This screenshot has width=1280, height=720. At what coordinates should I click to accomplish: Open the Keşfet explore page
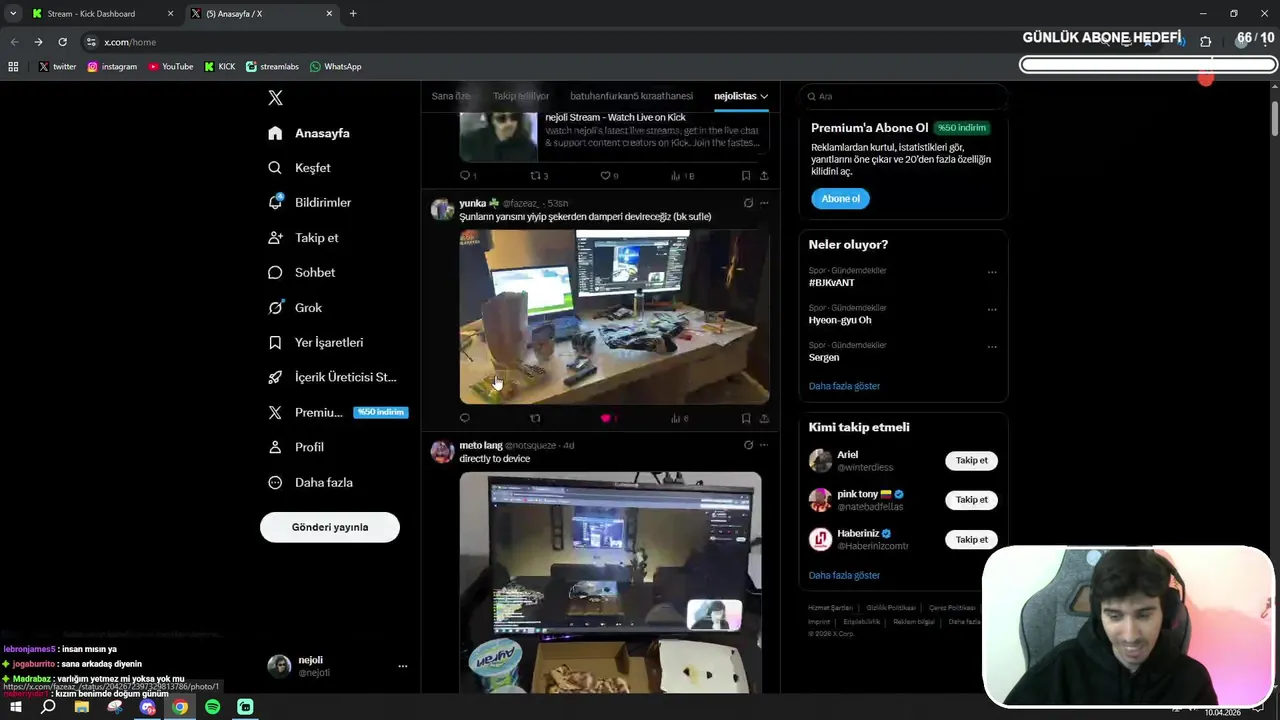[x=299, y=168]
